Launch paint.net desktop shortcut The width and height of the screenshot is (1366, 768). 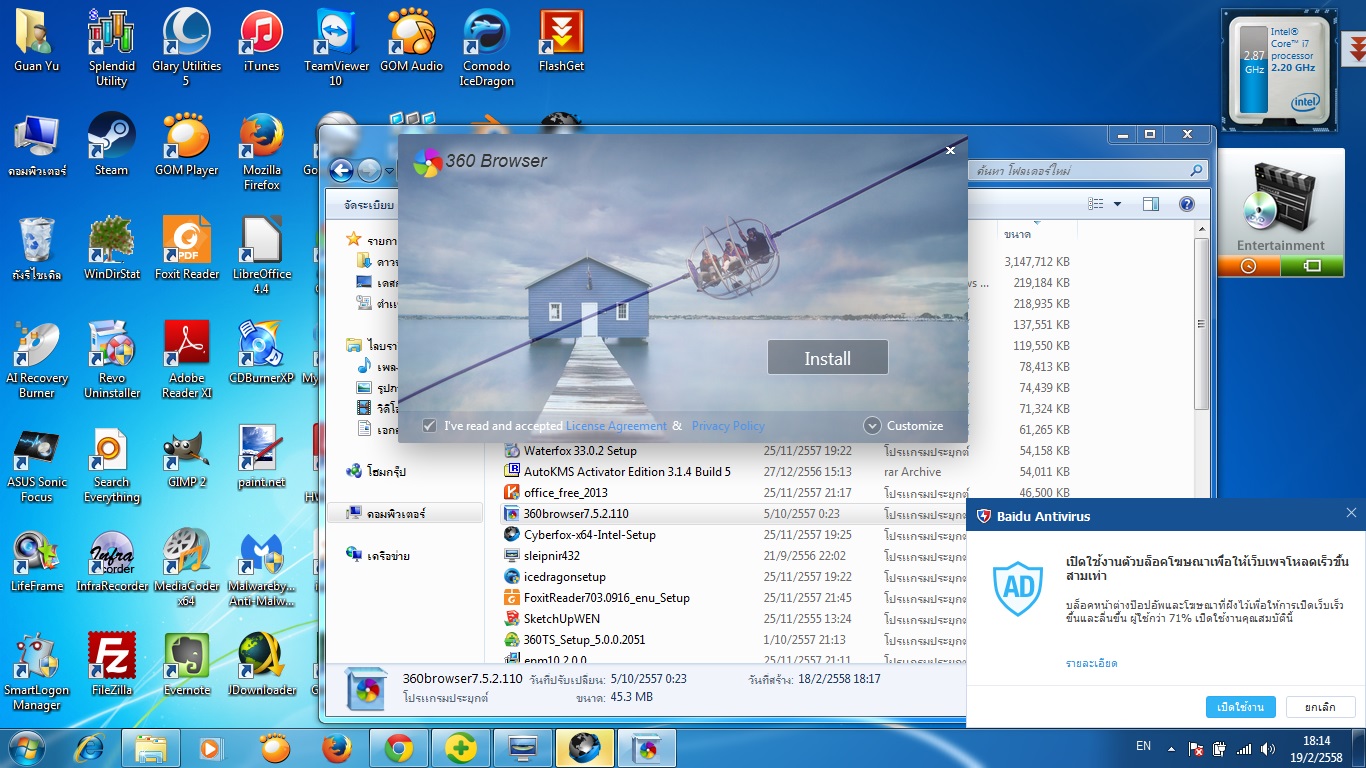pos(261,457)
